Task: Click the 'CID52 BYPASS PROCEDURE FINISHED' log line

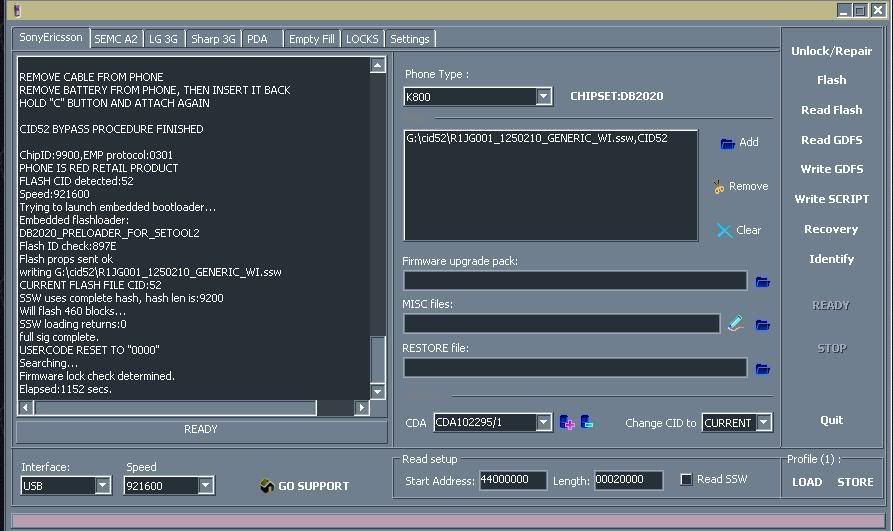Action: click(x=111, y=129)
